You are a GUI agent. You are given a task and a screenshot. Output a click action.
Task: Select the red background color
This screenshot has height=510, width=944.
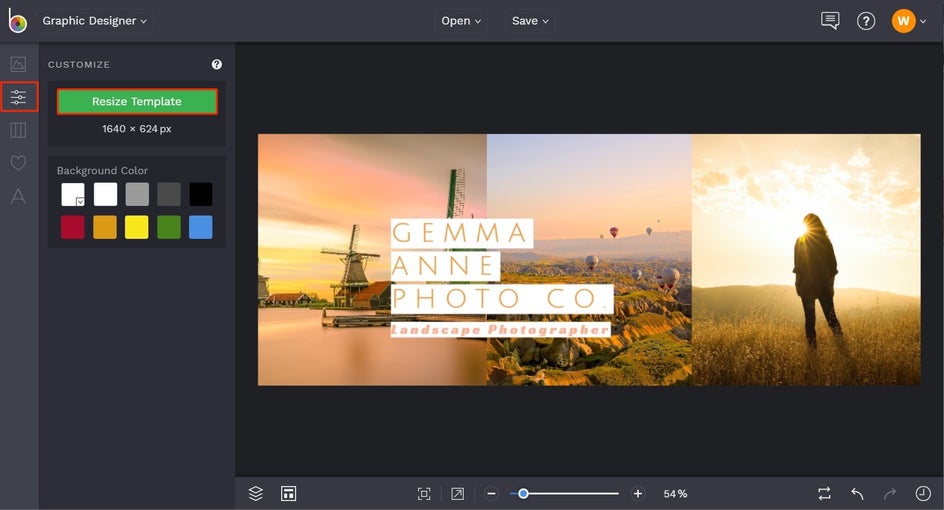[x=73, y=227]
